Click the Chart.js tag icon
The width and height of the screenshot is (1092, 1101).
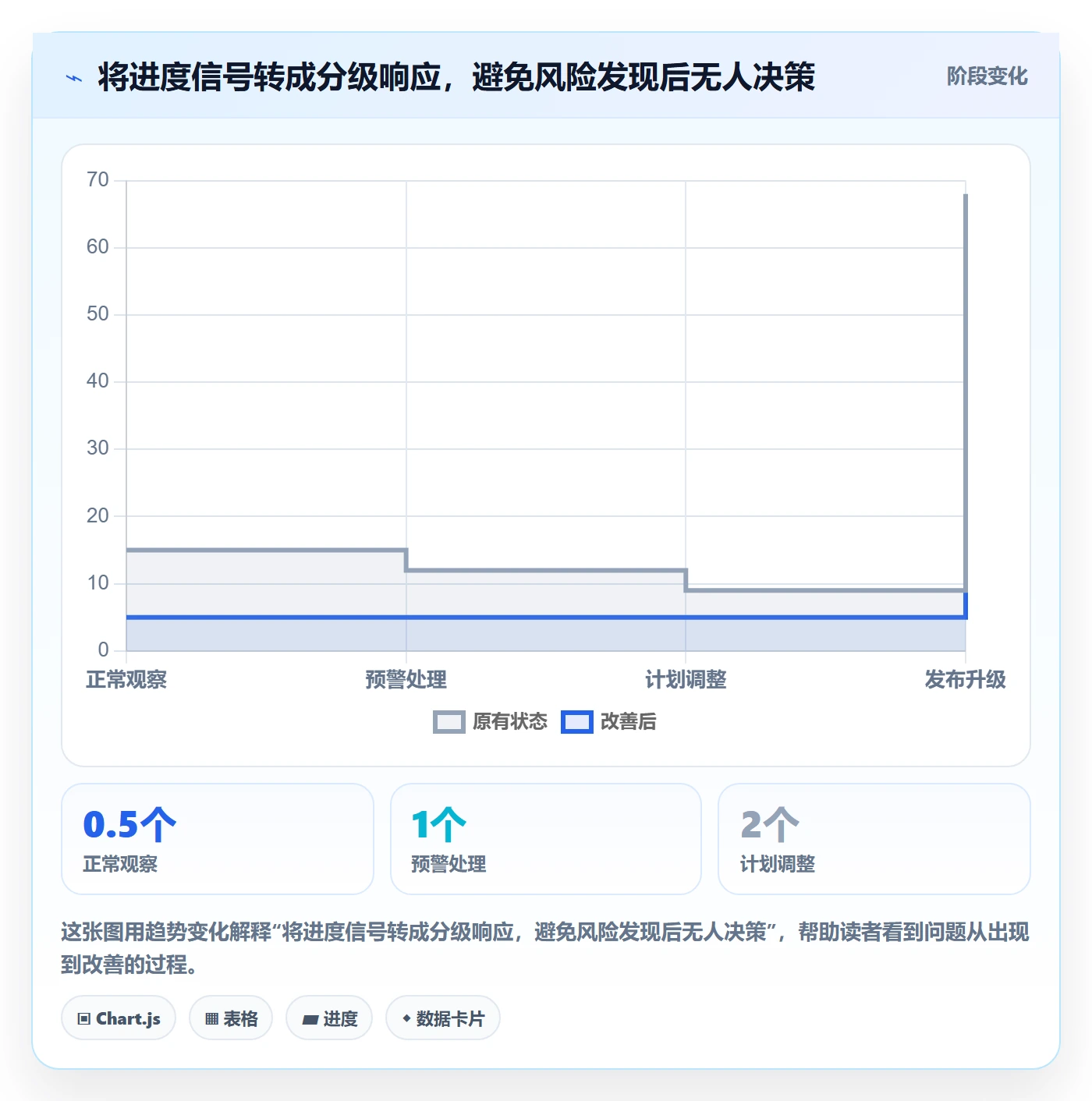[84, 1018]
